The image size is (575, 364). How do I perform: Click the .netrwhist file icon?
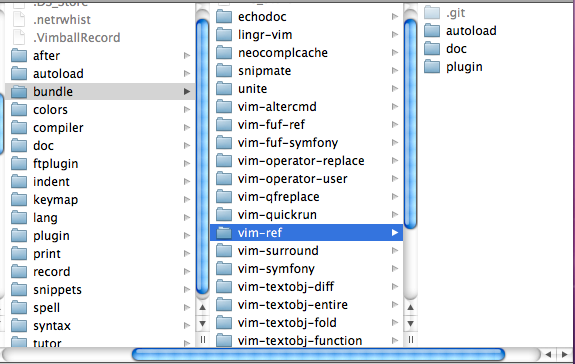point(19,19)
